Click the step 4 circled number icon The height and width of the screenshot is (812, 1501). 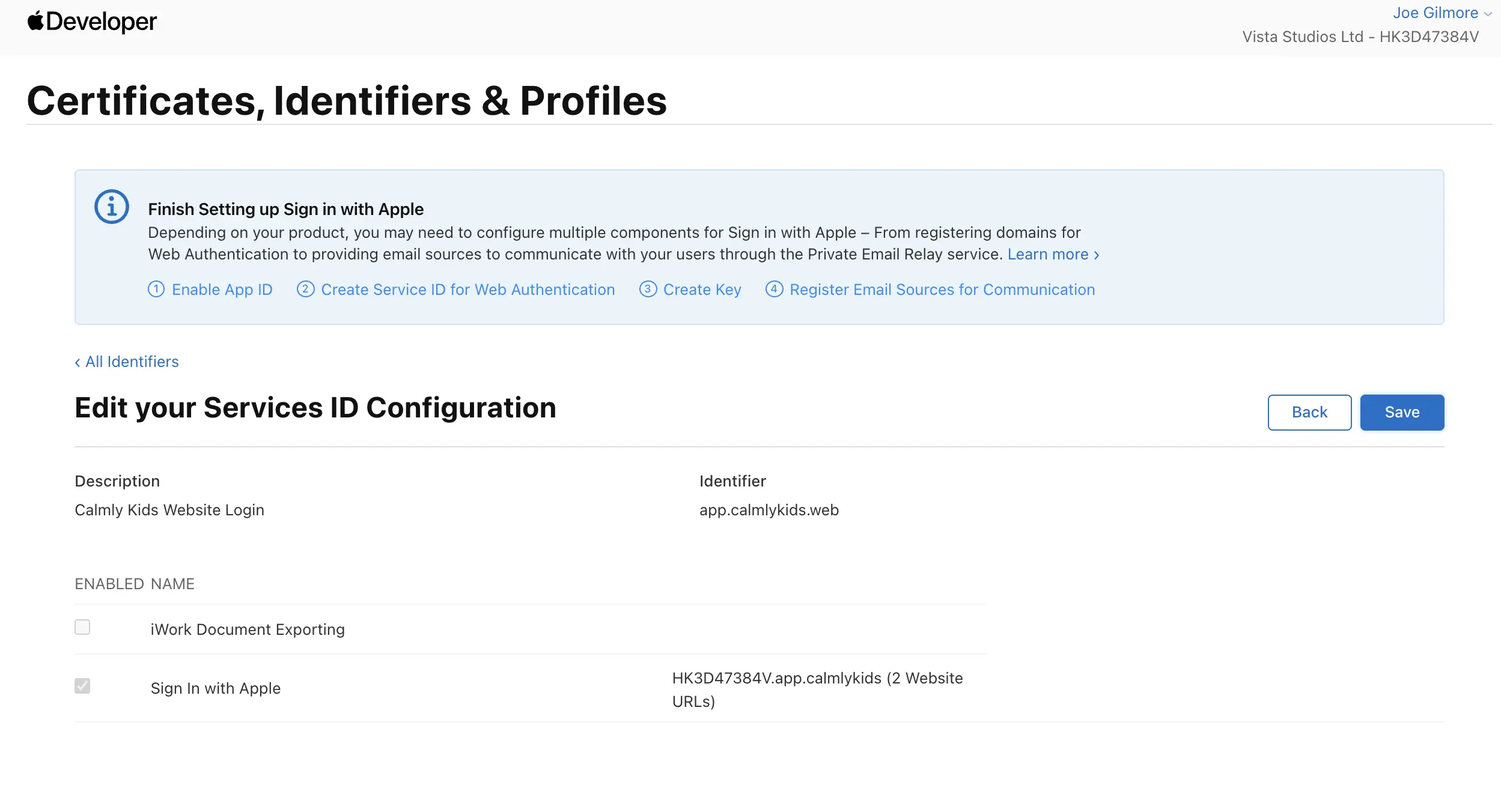(774, 289)
